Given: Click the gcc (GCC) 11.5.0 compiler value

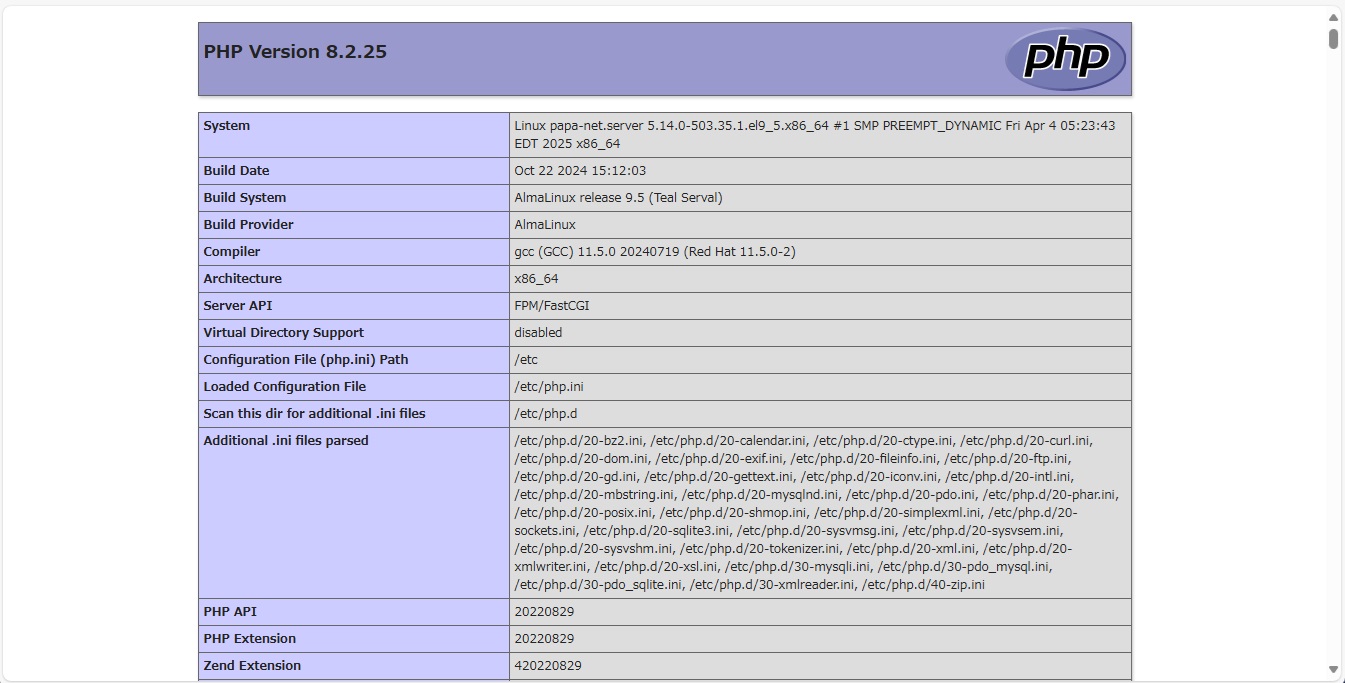Looking at the screenshot, I should (655, 252).
